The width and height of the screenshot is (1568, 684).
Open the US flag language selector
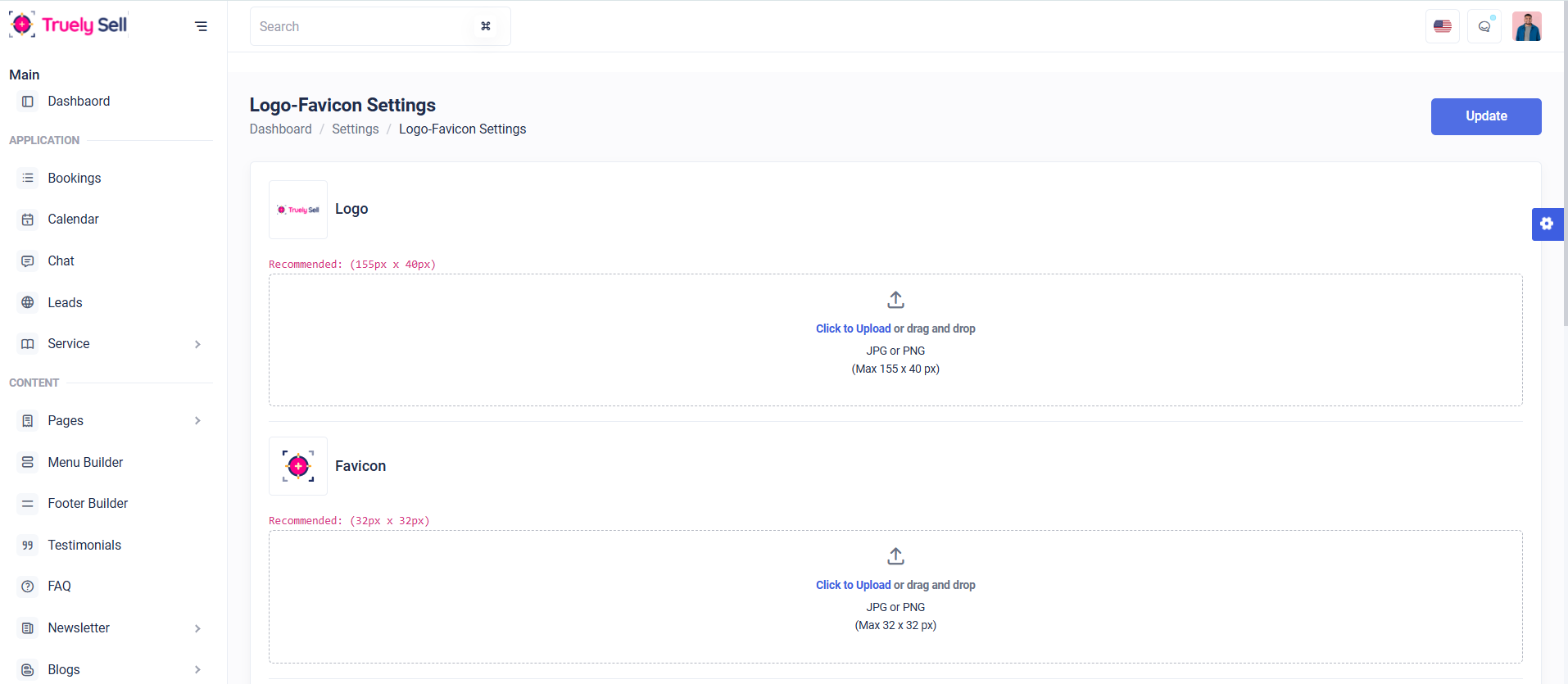[x=1442, y=26]
